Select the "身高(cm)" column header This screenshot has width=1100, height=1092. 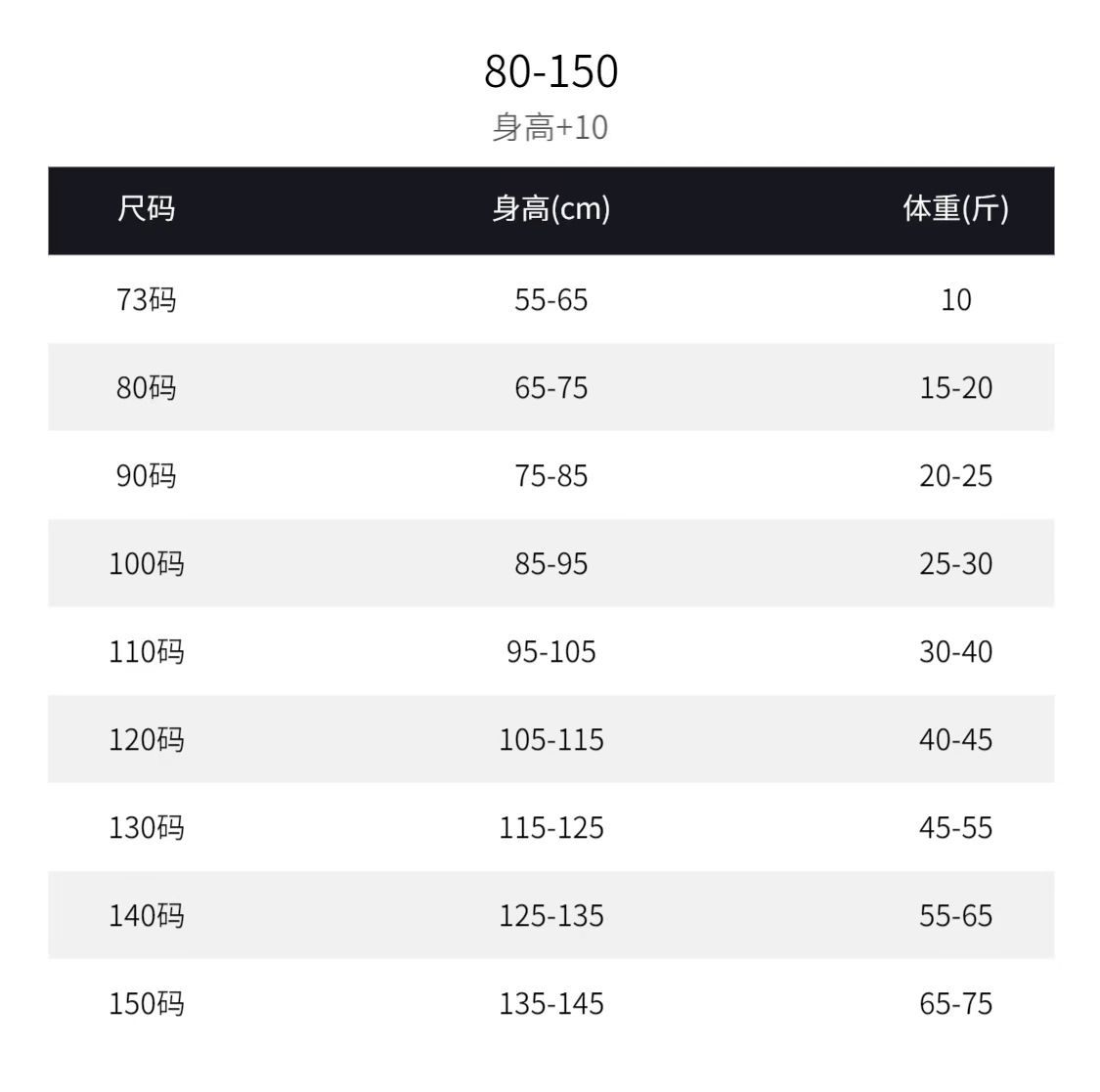(550, 208)
